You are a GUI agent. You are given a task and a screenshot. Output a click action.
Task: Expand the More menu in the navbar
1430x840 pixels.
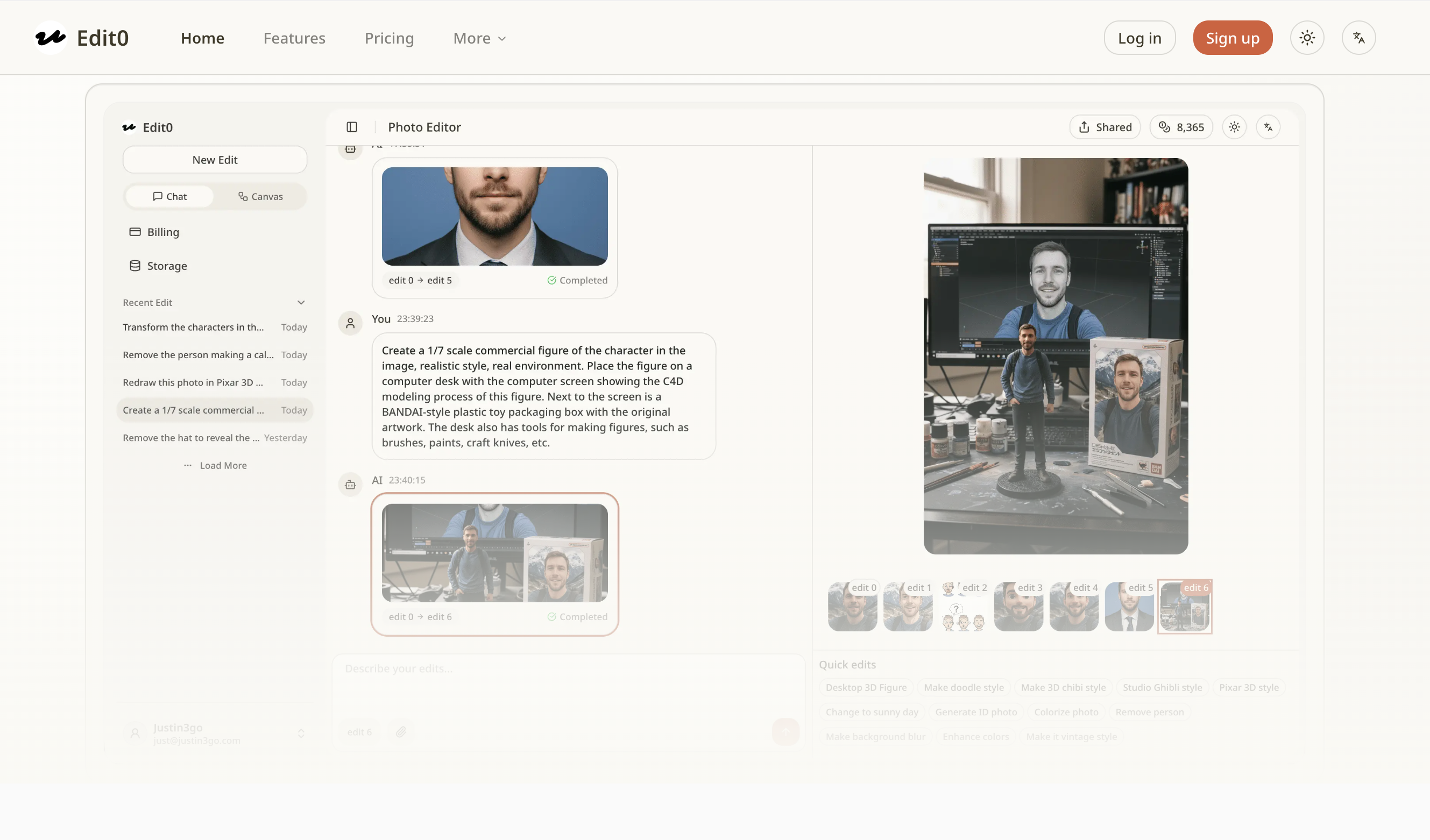point(479,38)
